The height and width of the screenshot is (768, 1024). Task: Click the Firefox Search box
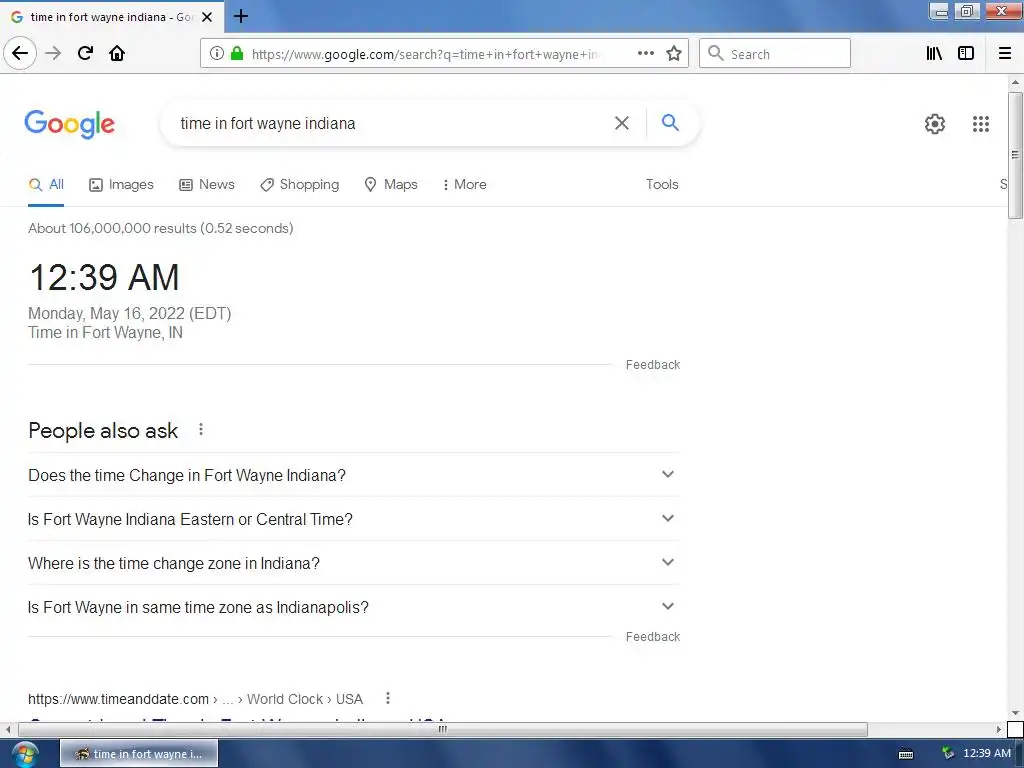(x=775, y=54)
